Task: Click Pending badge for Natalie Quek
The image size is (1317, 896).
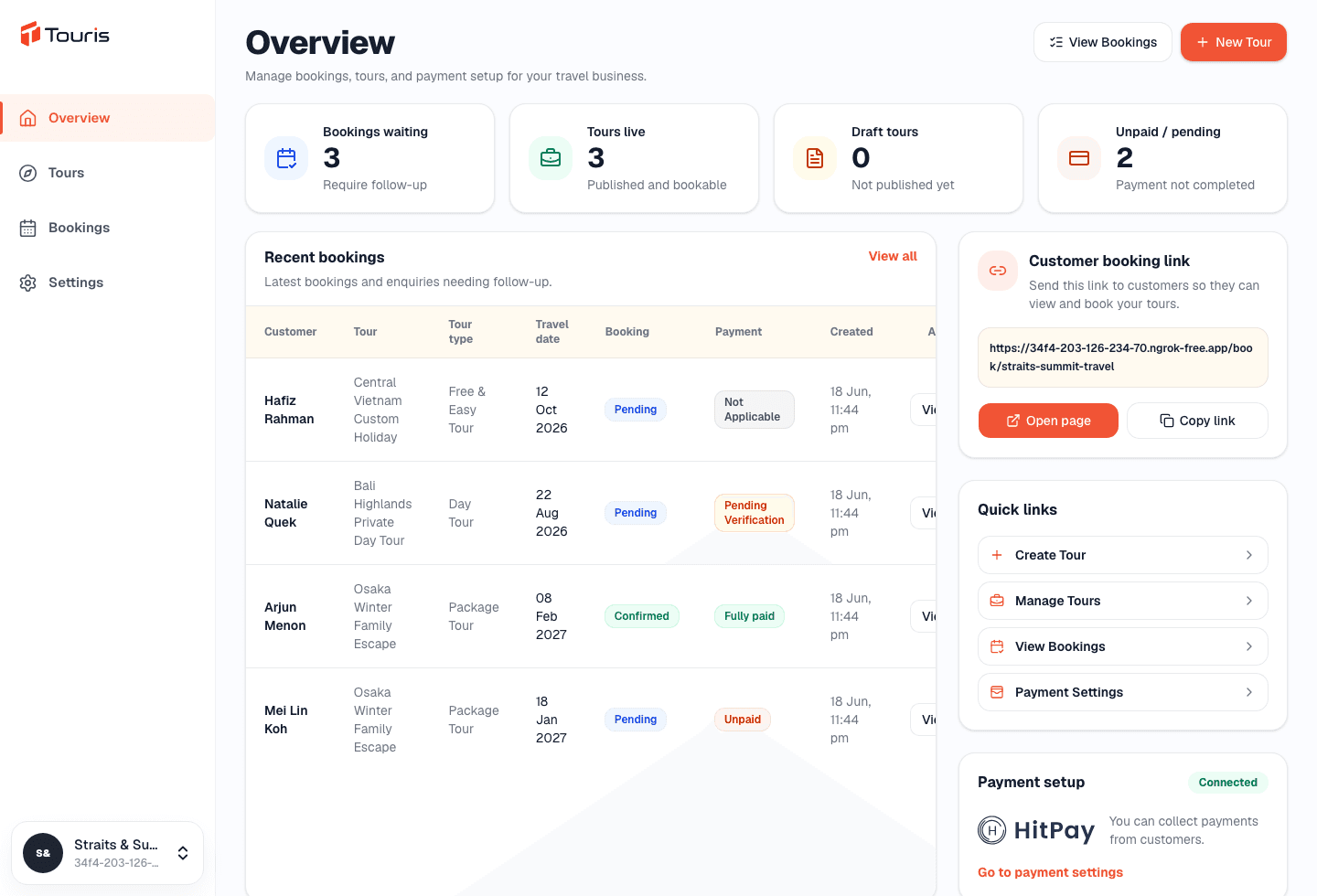Action: tap(636, 513)
